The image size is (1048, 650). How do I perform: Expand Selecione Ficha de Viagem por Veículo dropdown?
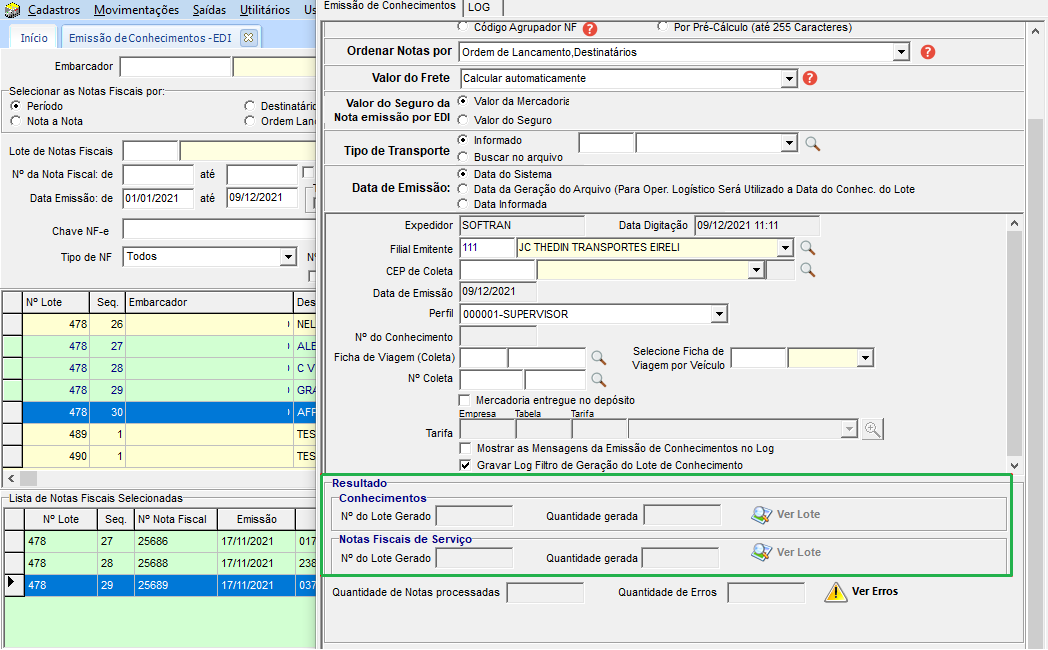[x=865, y=358]
